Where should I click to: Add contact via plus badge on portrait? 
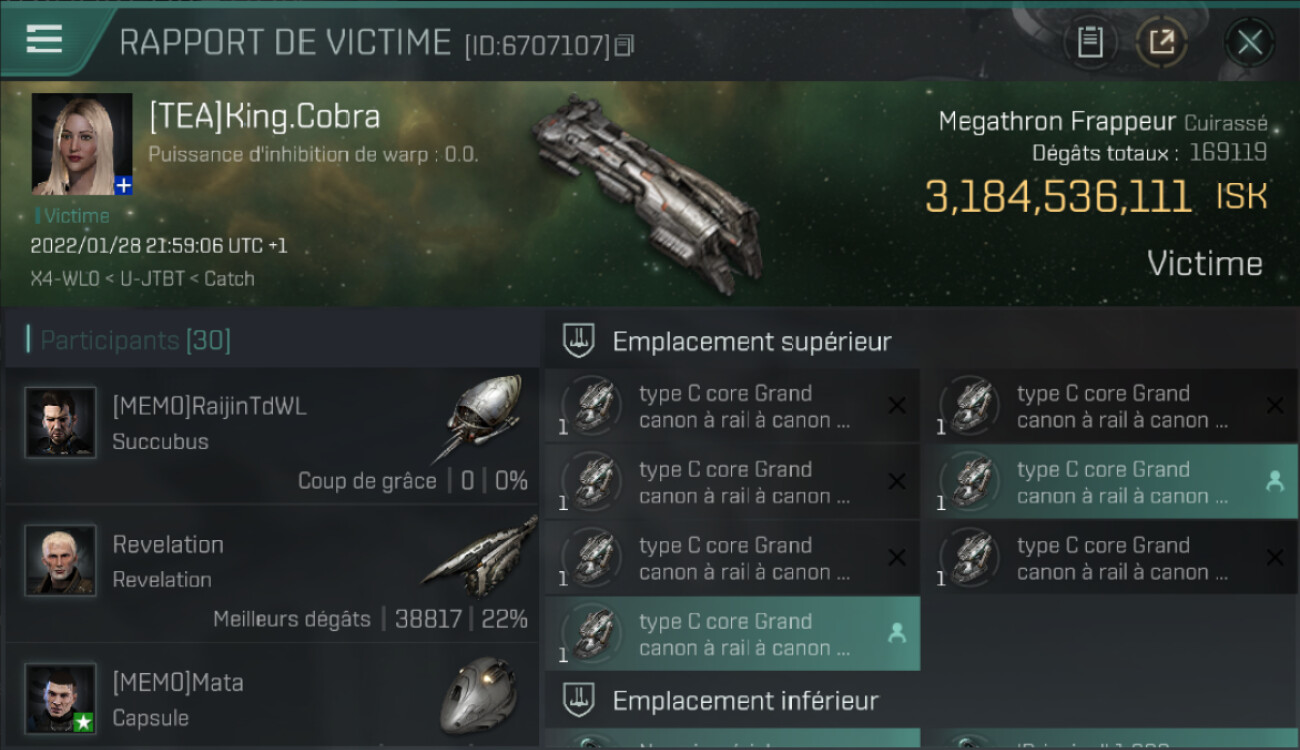click(x=123, y=185)
